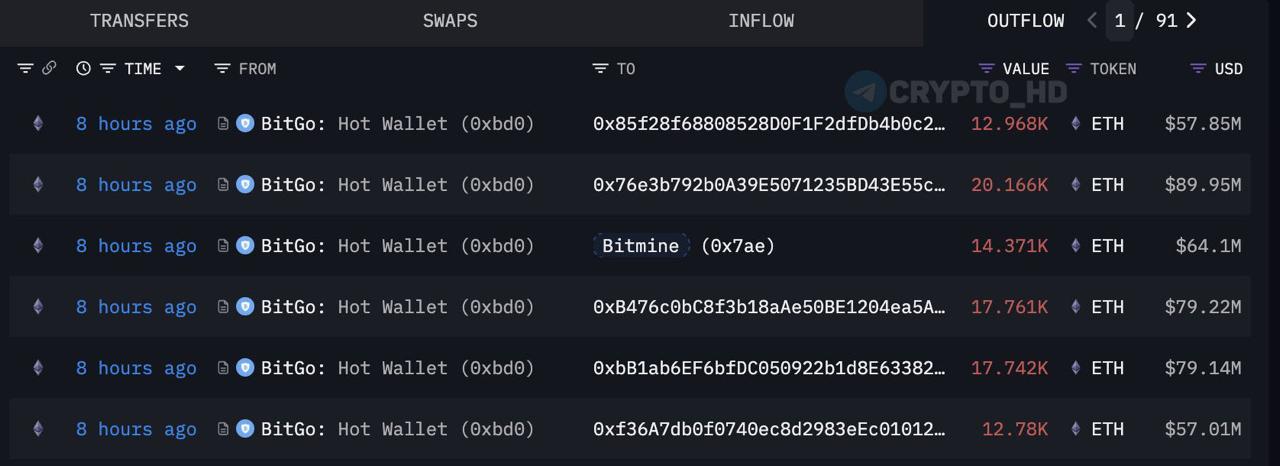
Task: Open the purple filter icon before VALUE
Action: [x=986, y=69]
